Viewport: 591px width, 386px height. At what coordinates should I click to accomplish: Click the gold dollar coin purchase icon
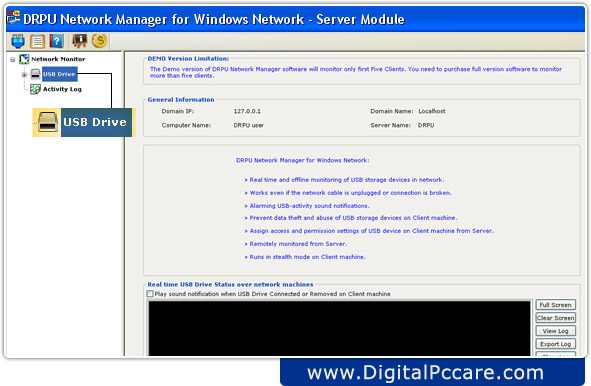[x=100, y=41]
